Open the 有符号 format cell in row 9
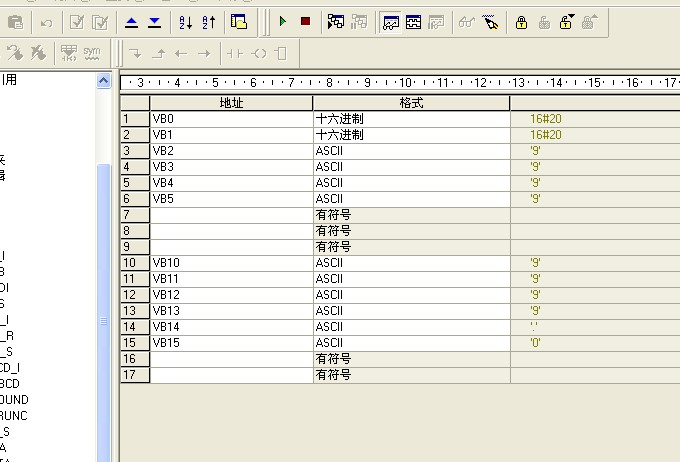680x462 pixels. (412, 247)
